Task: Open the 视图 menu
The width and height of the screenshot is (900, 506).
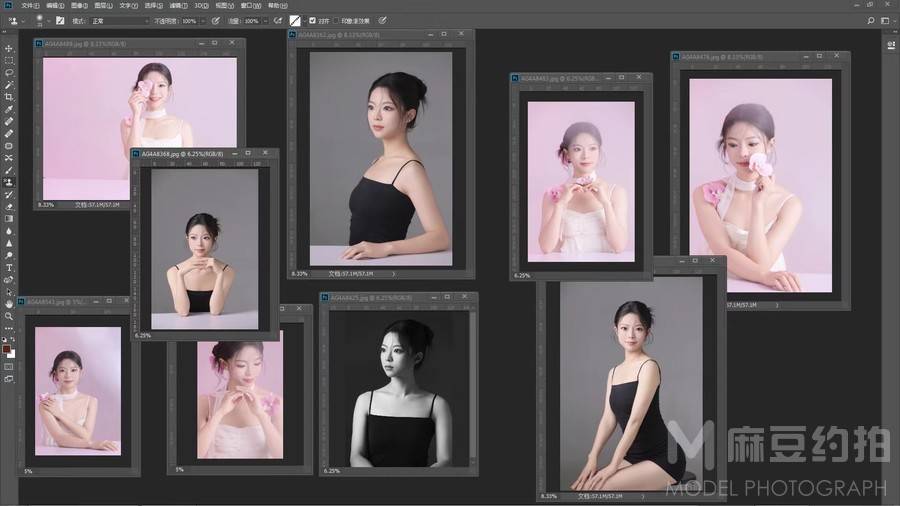Action: pyautogui.click(x=224, y=5)
